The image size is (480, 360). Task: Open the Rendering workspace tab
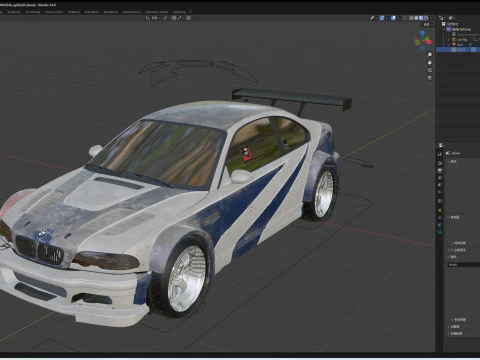(111, 12)
